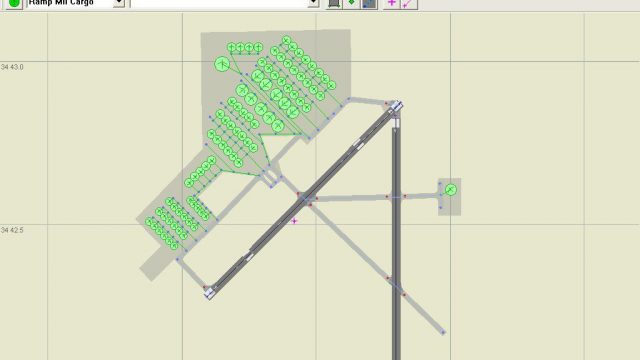Click the green circle parking button in toolbar
640x360 pixels.
click(14, 3)
